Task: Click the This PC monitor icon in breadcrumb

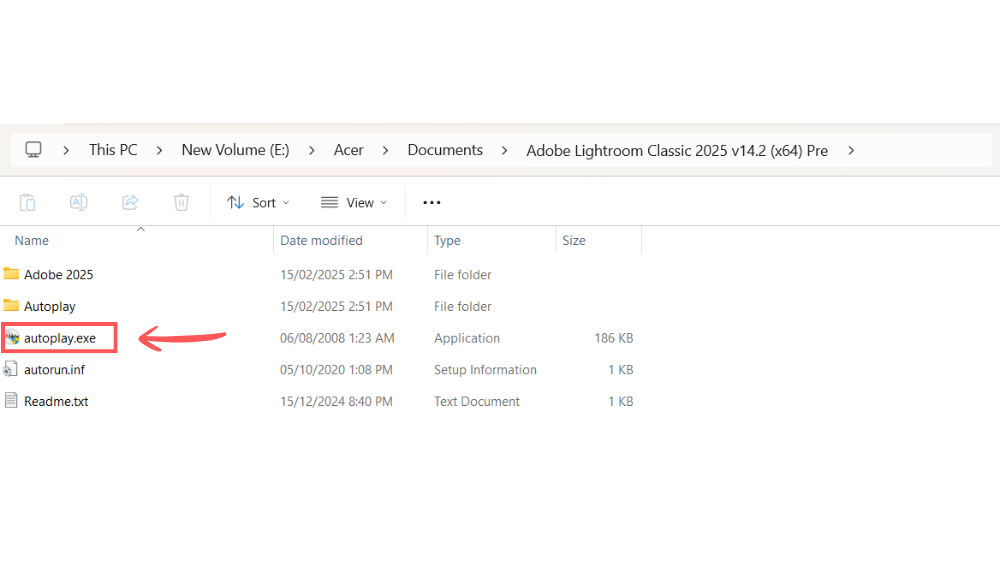Action: [33, 150]
